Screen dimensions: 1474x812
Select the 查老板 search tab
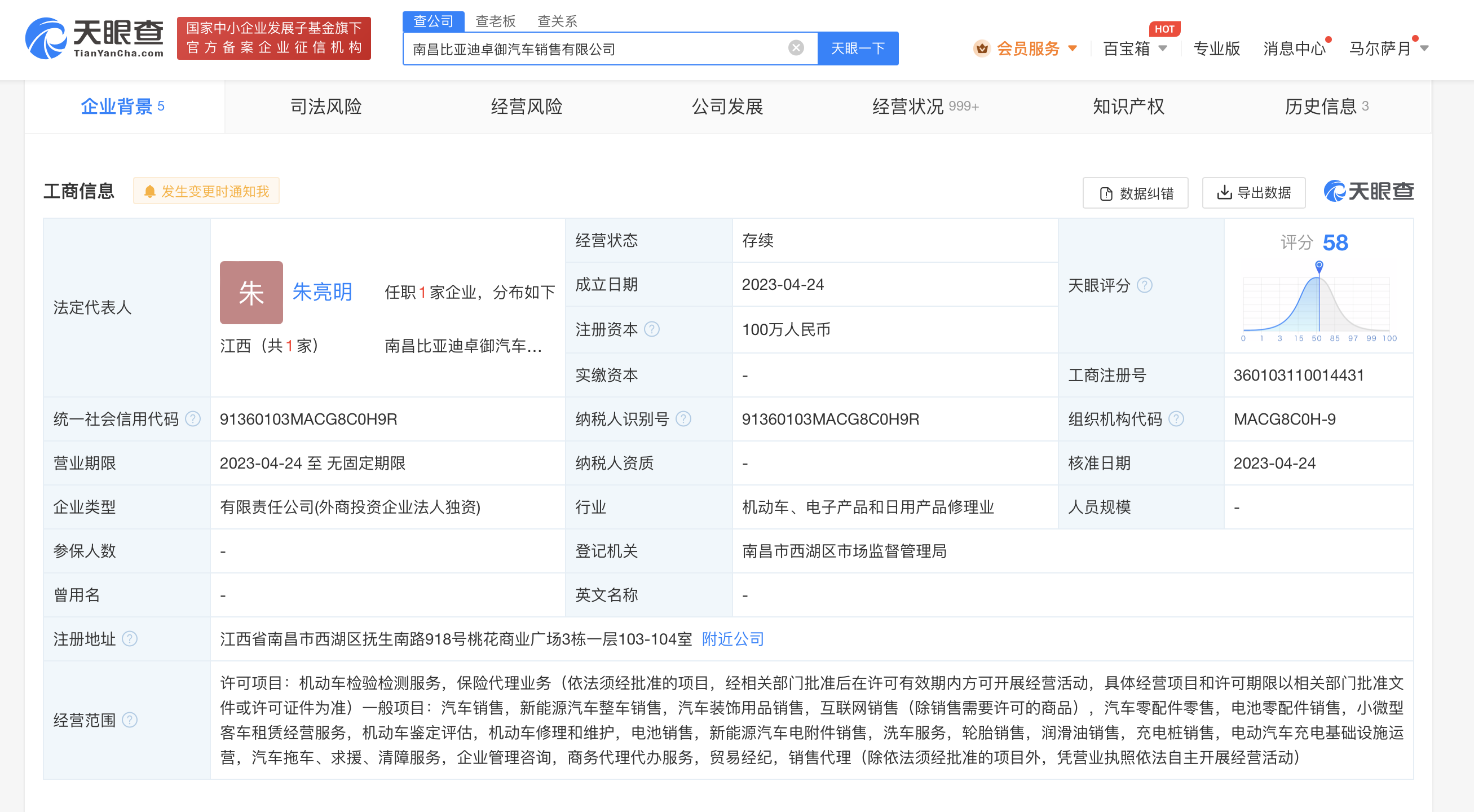click(x=496, y=21)
